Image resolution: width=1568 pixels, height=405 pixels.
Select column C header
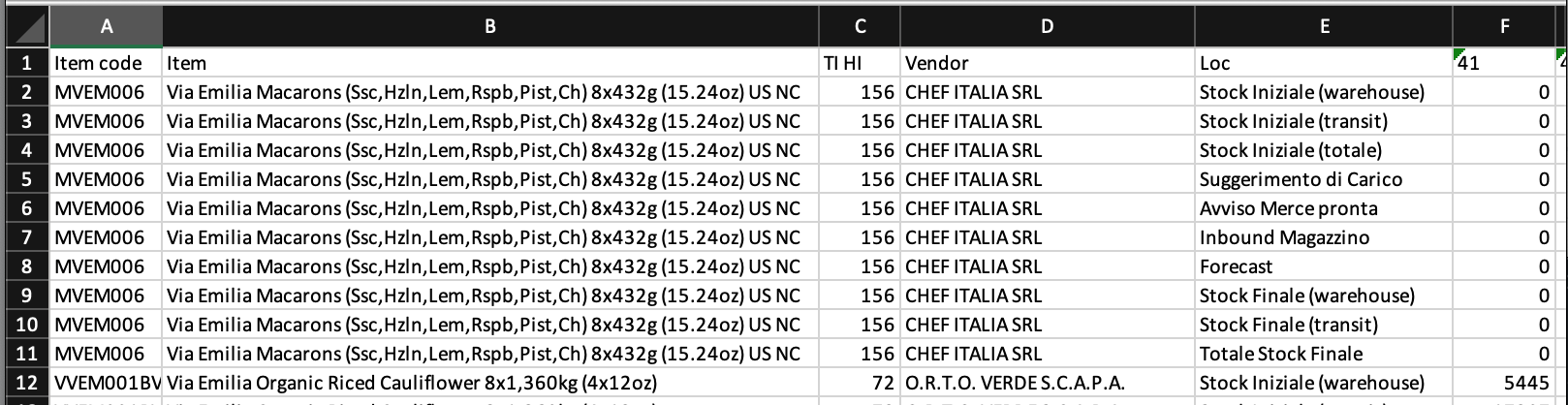coord(860,27)
